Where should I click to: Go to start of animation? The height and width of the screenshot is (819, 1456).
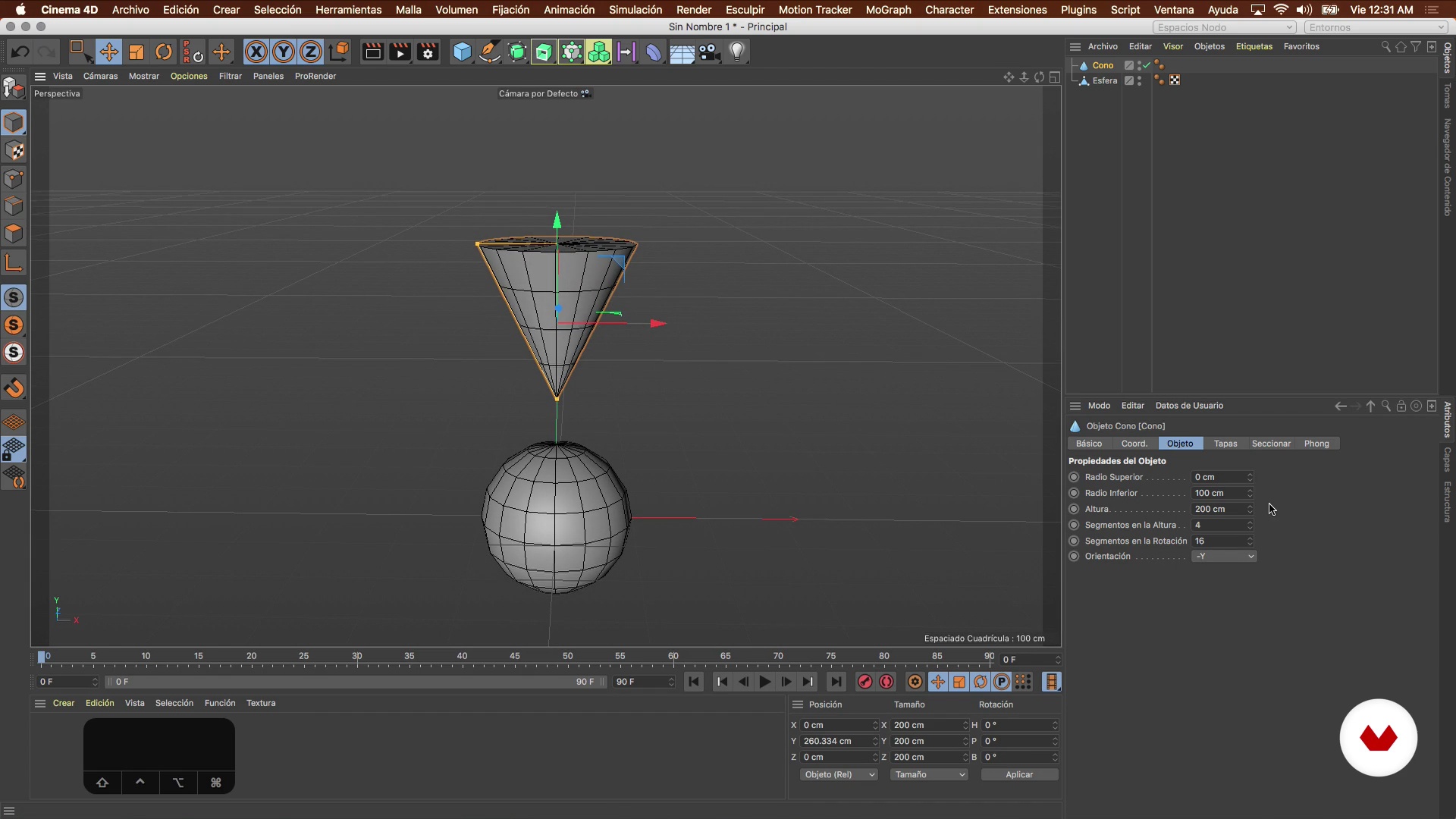pyautogui.click(x=694, y=682)
